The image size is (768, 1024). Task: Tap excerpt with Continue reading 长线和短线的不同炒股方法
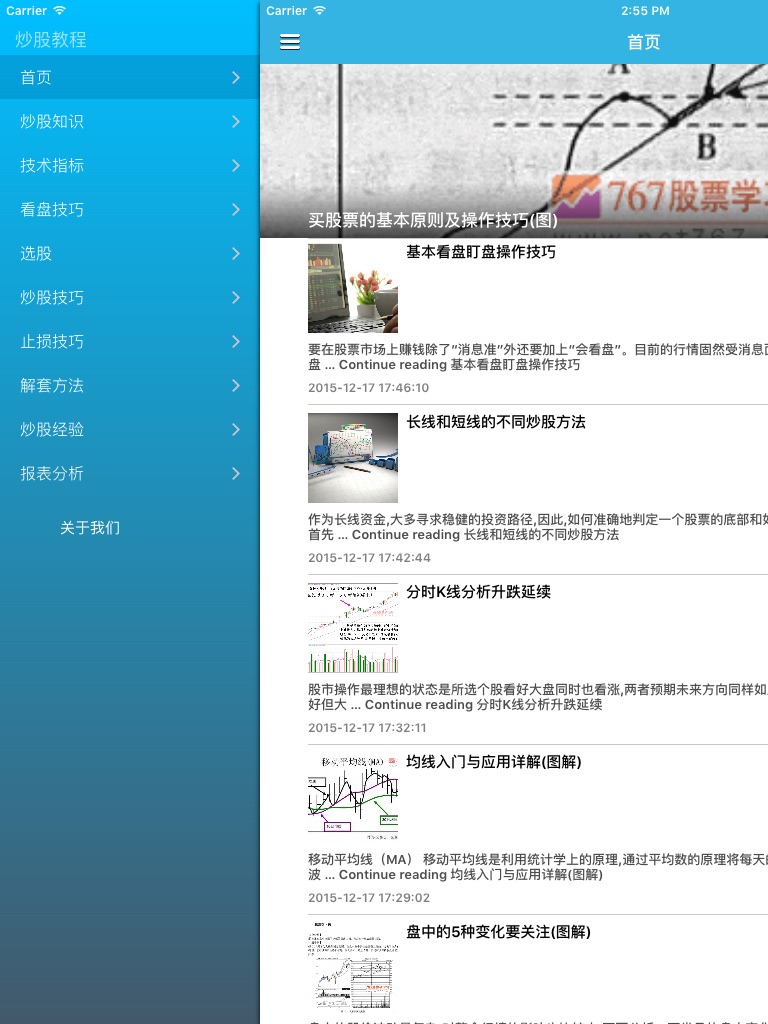click(x=538, y=527)
